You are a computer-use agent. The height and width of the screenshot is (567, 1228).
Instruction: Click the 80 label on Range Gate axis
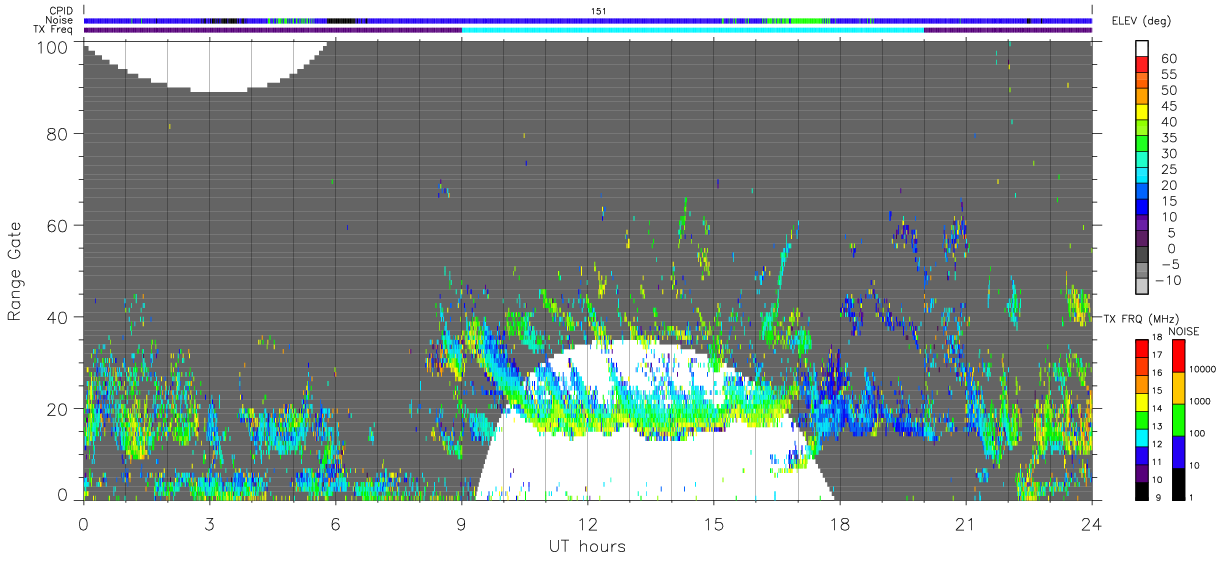[x=59, y=134]
